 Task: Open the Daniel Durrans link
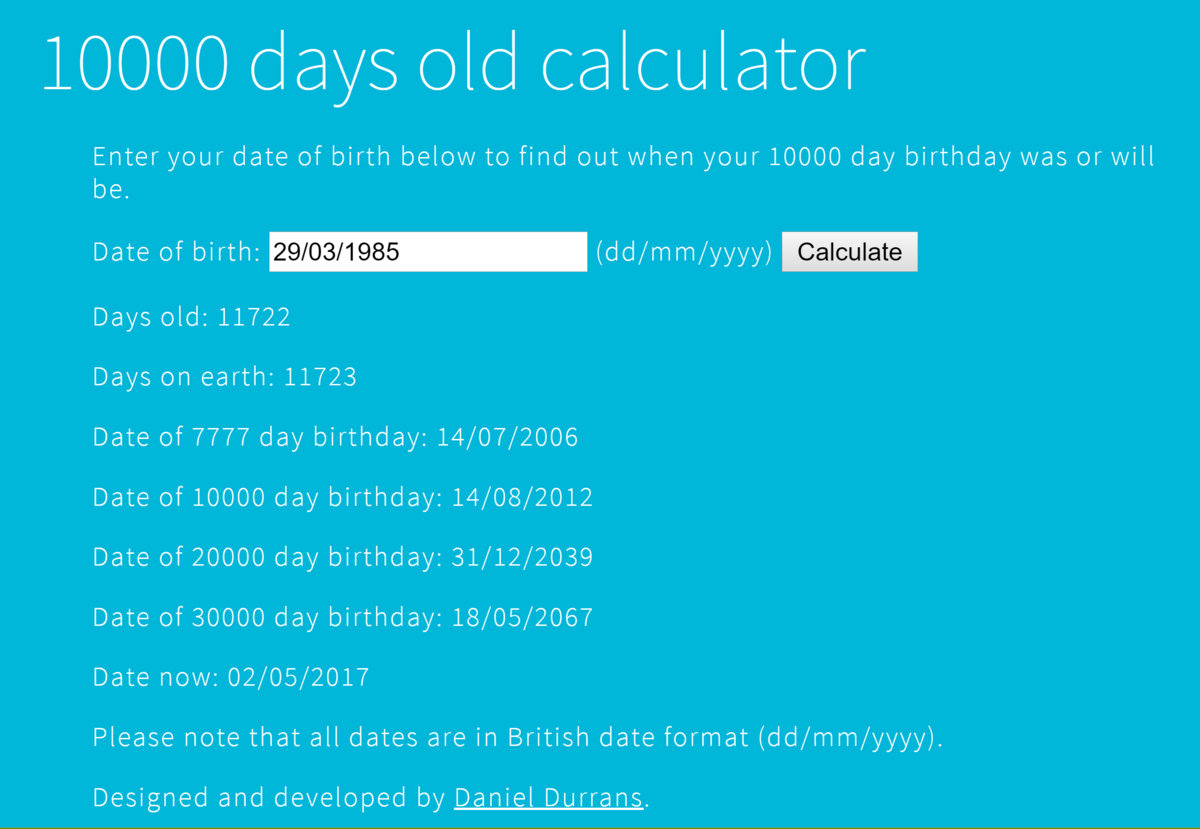(548, 798)
